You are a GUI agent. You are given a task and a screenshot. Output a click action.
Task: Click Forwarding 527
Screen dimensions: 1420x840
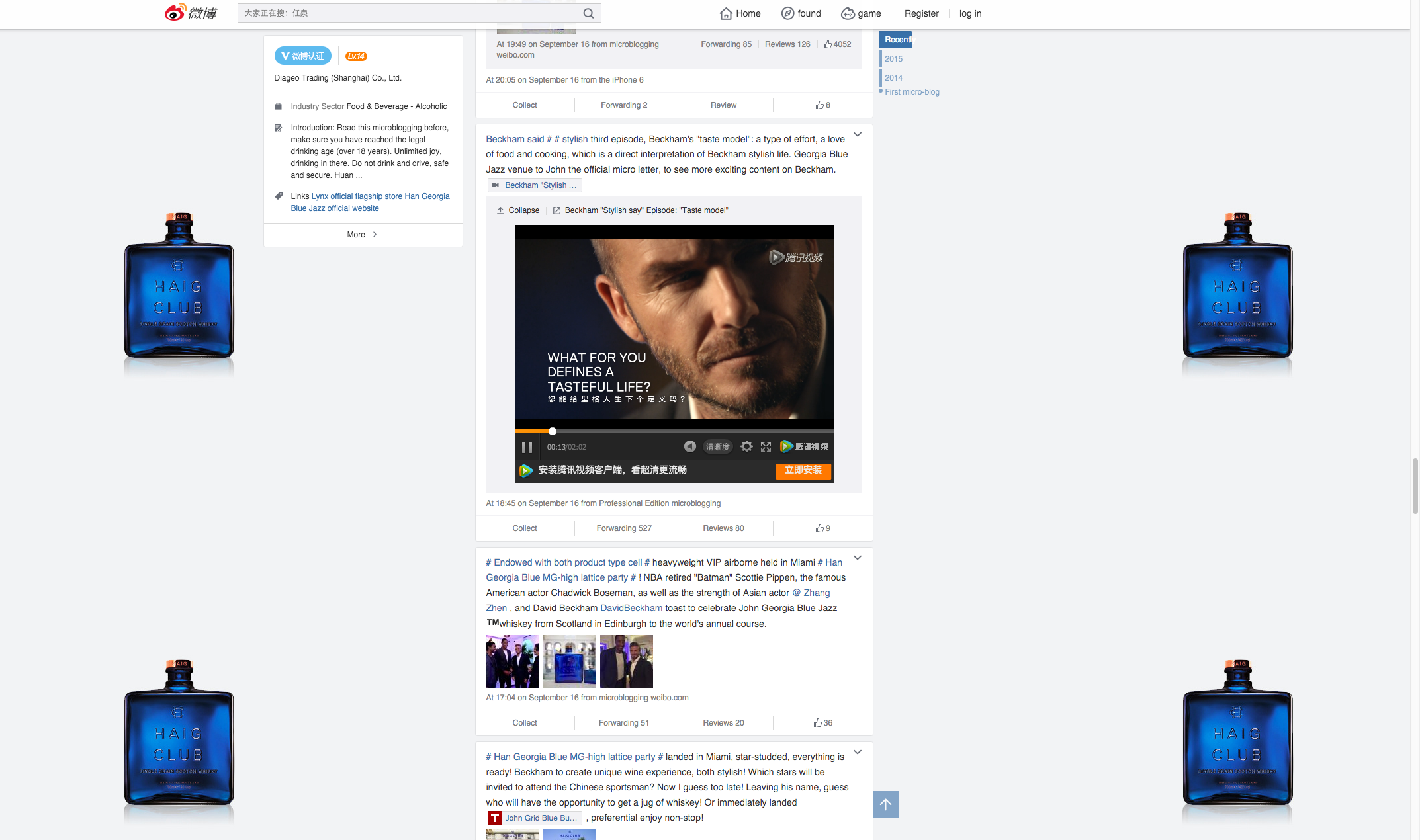(624, 528)
